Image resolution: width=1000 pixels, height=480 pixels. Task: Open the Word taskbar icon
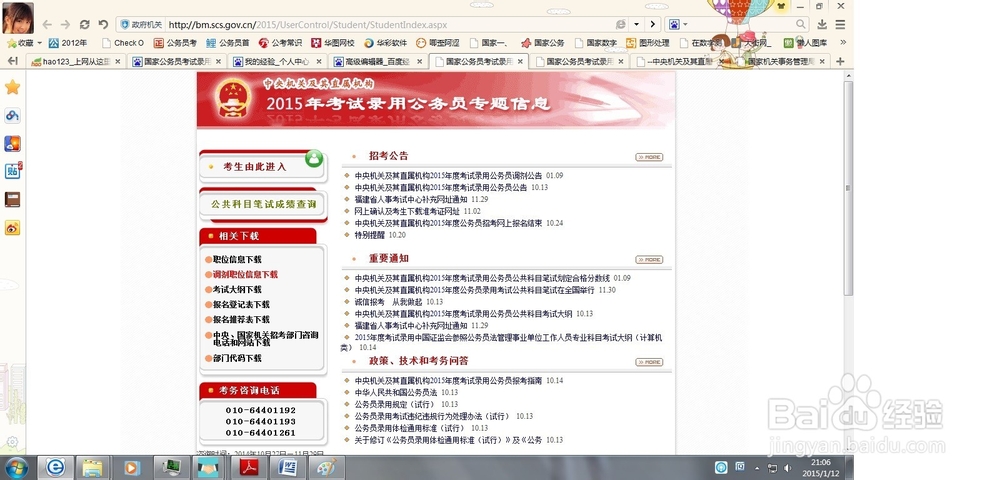coord(287,468)
